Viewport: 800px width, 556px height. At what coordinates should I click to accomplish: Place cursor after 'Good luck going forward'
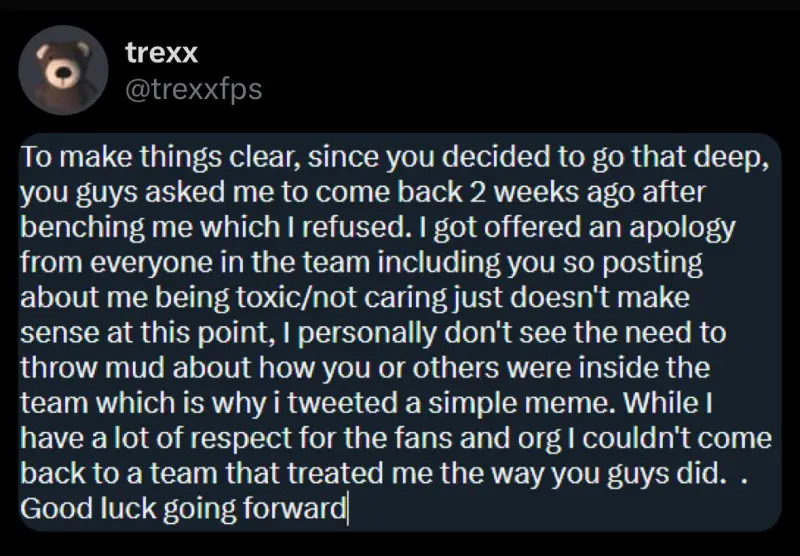pos(347,509)
